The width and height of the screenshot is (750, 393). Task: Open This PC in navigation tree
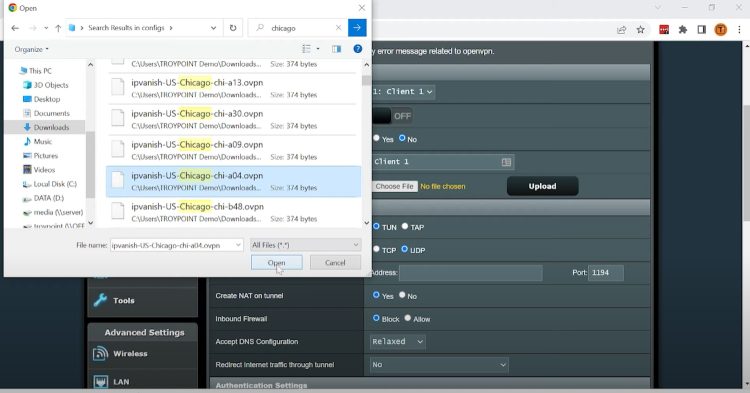35,71
